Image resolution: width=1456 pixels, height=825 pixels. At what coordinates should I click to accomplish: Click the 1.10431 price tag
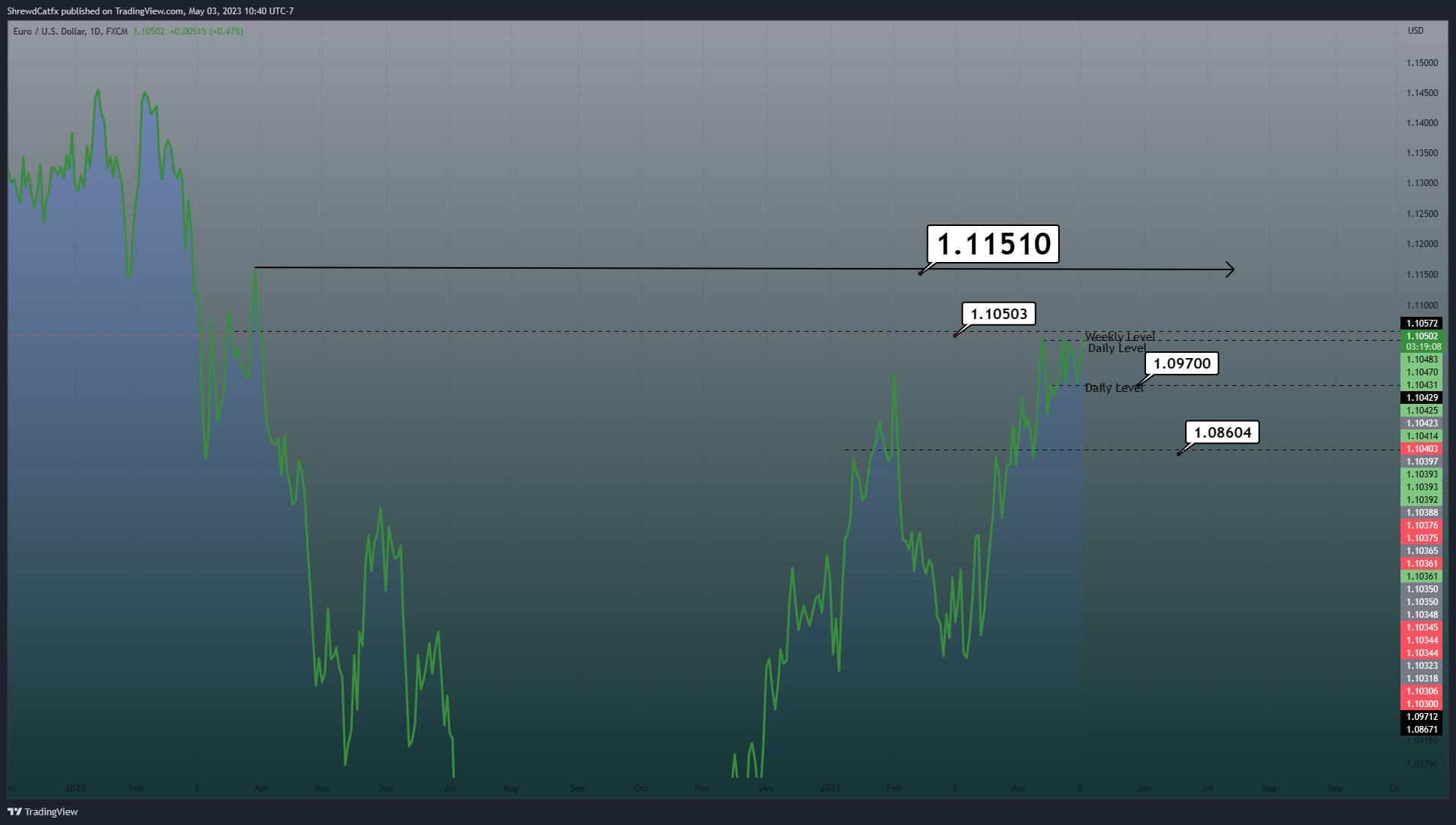[x=1421, y=385]
